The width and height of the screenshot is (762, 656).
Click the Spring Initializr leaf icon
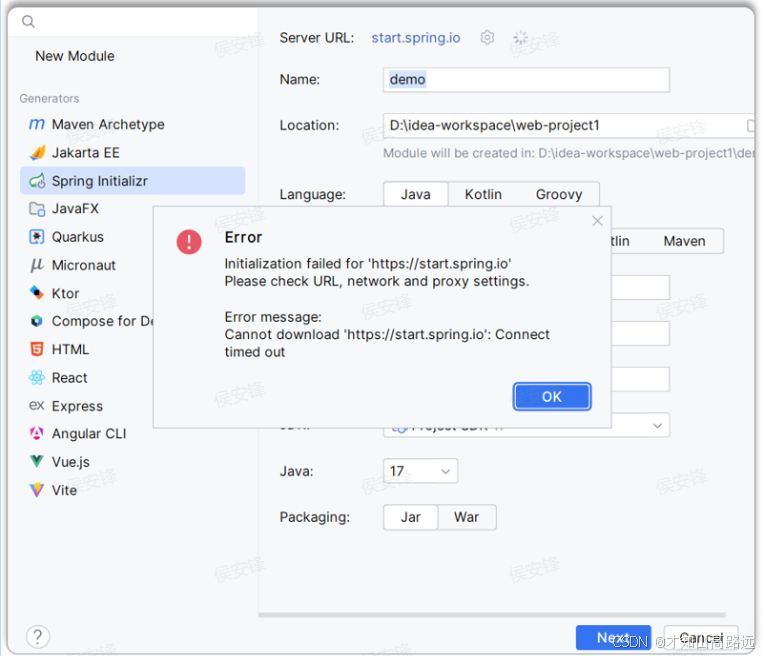click(37, 181)
